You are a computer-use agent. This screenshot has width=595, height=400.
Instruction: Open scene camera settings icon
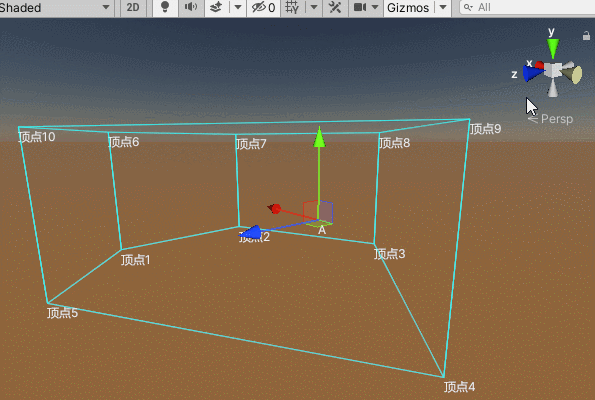[360, 7]
